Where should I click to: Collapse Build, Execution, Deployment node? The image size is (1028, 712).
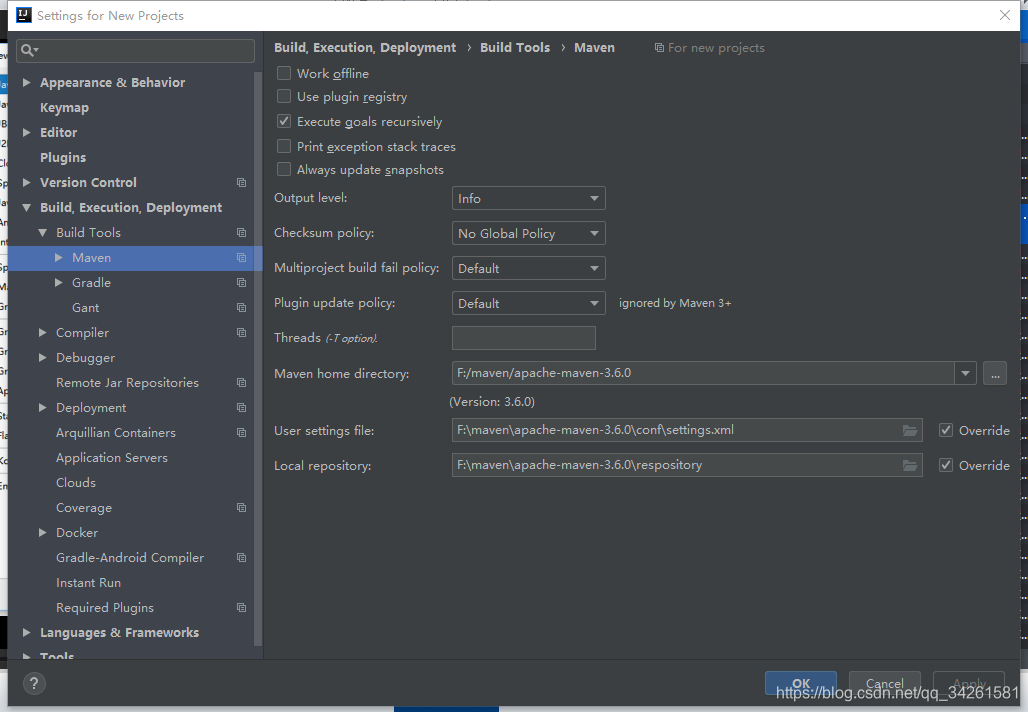coord(27,208)
